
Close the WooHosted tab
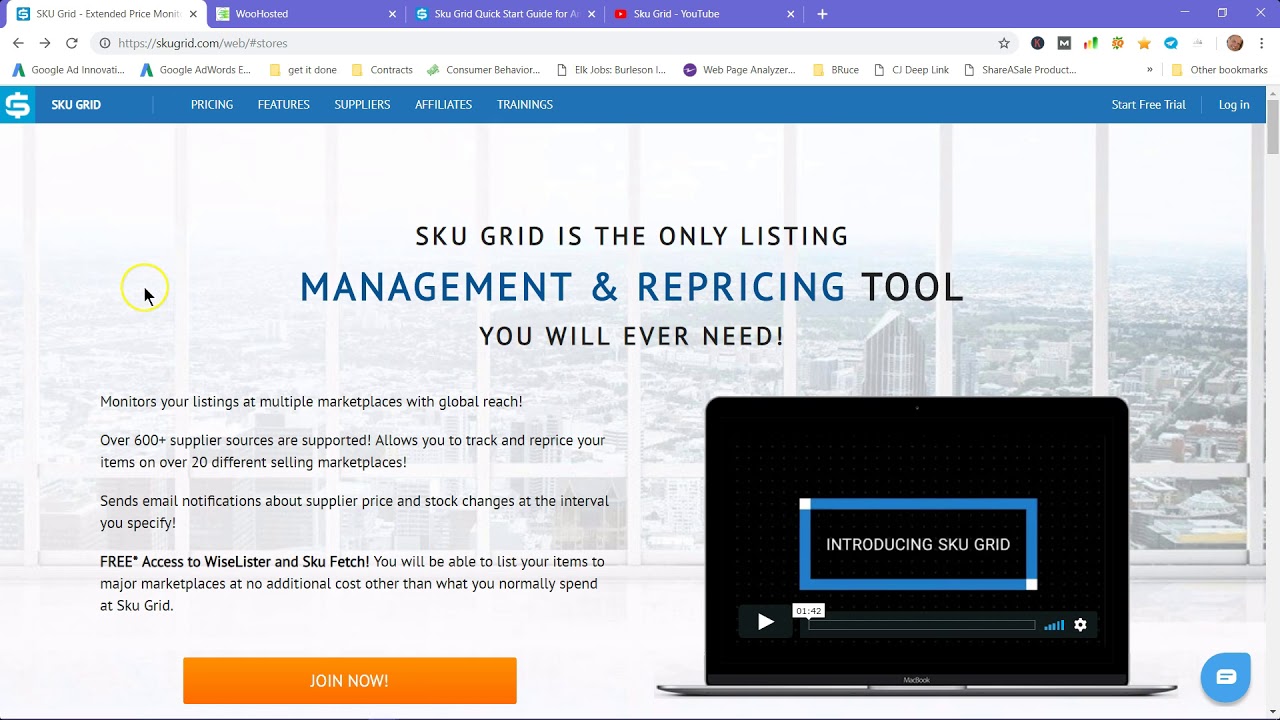392,14
